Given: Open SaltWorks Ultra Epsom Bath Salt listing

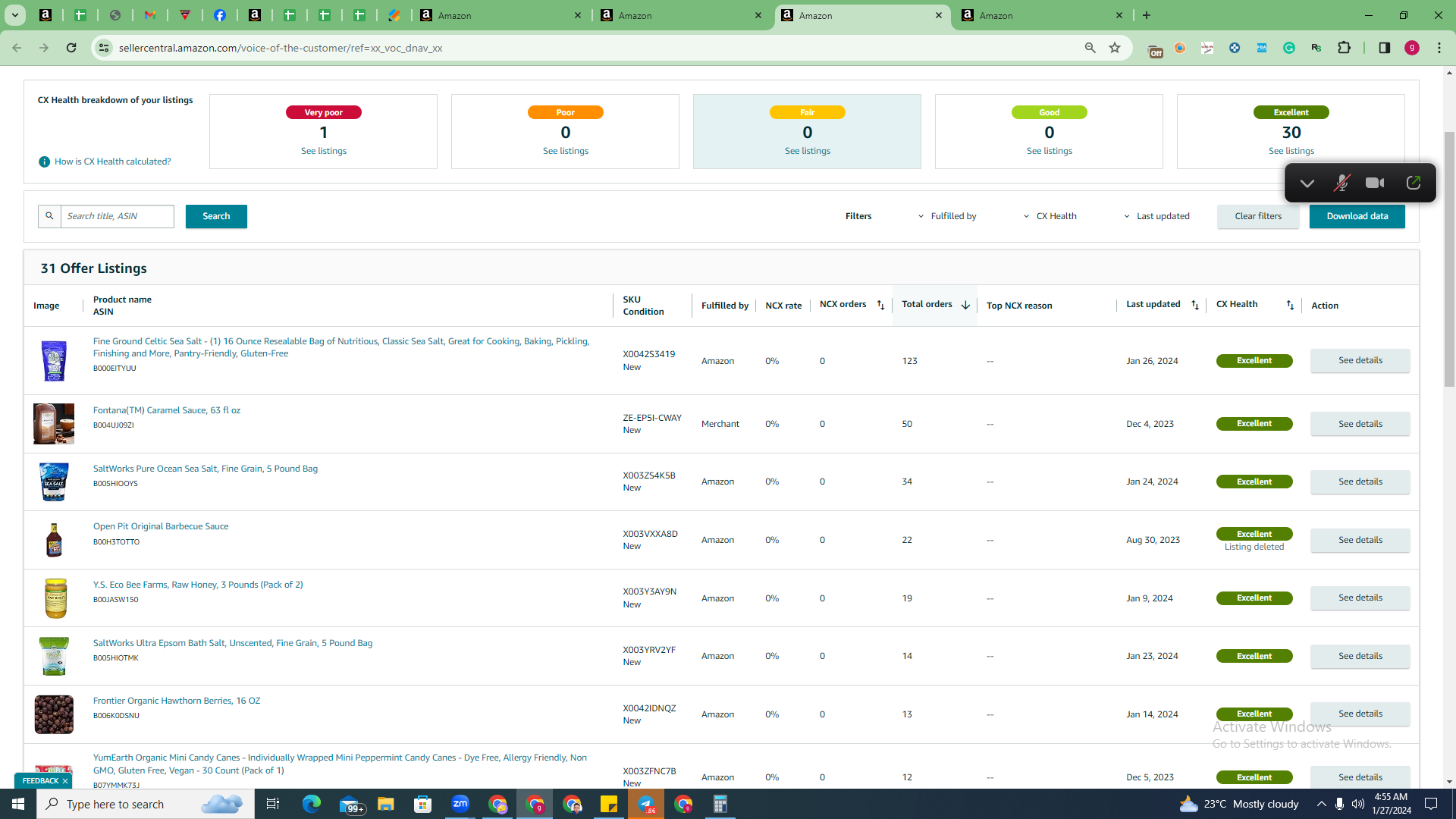Looking at the screenshot, I should 233,643.
